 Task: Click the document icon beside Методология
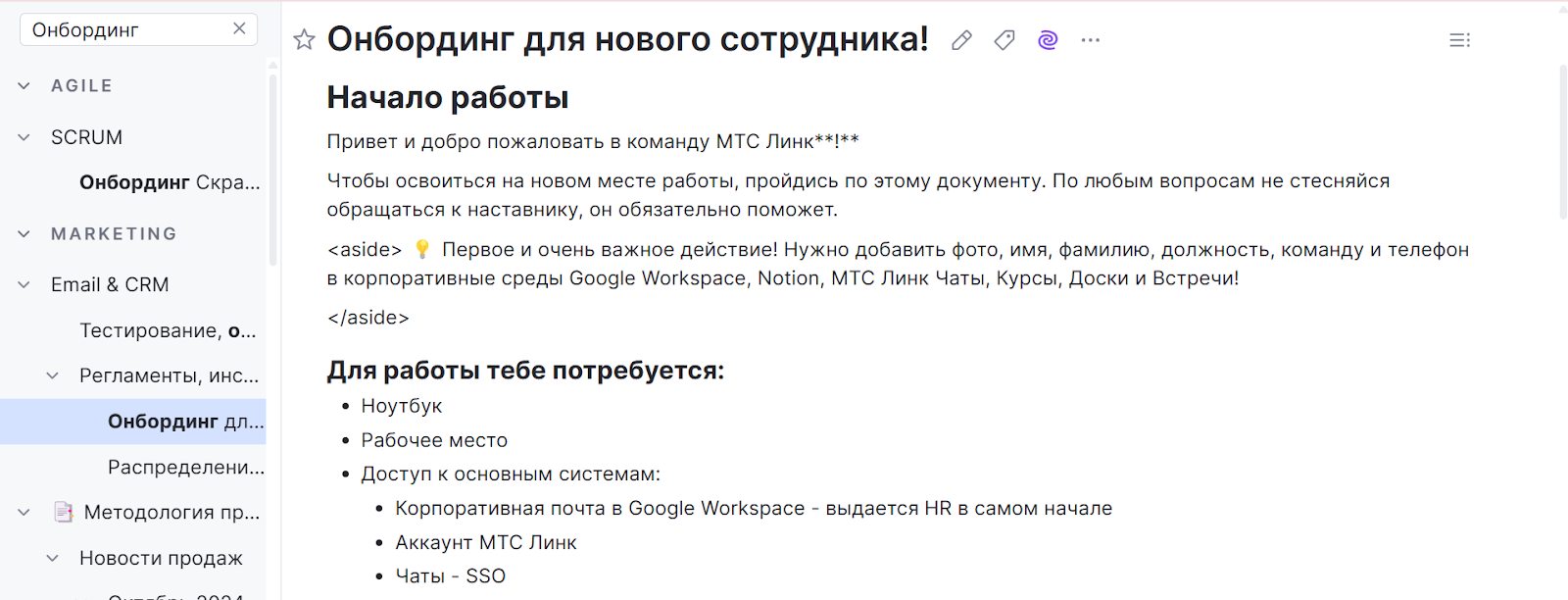64,512
